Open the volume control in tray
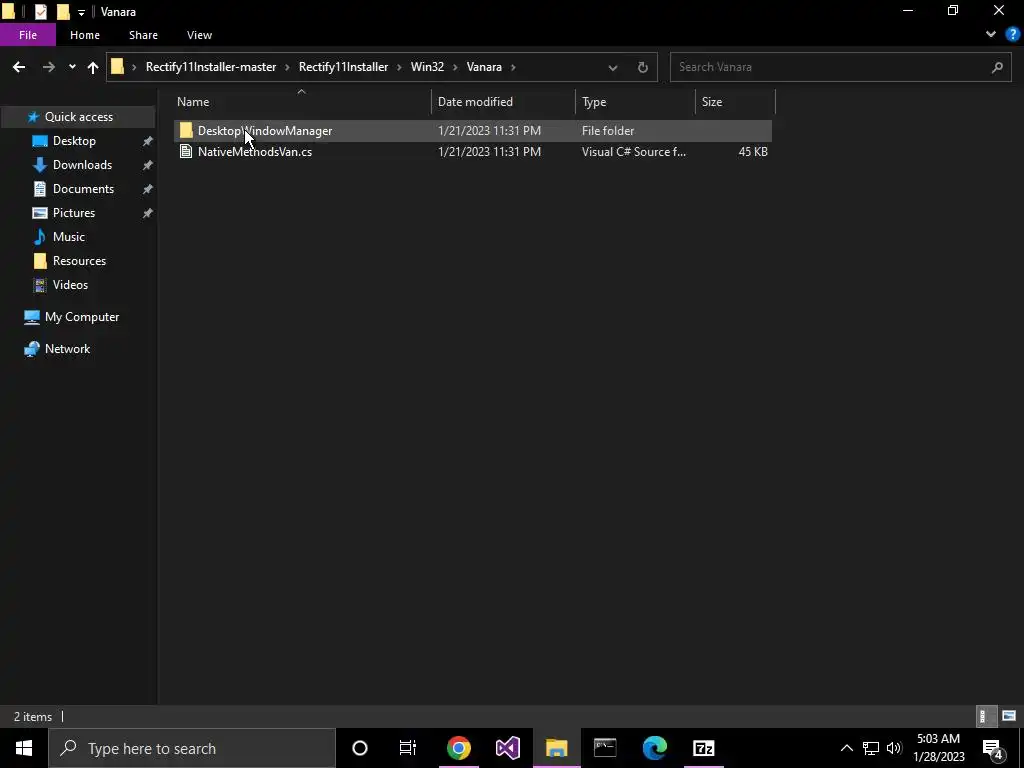Screen dimensions: 1024x768 (x=894, y=748)
